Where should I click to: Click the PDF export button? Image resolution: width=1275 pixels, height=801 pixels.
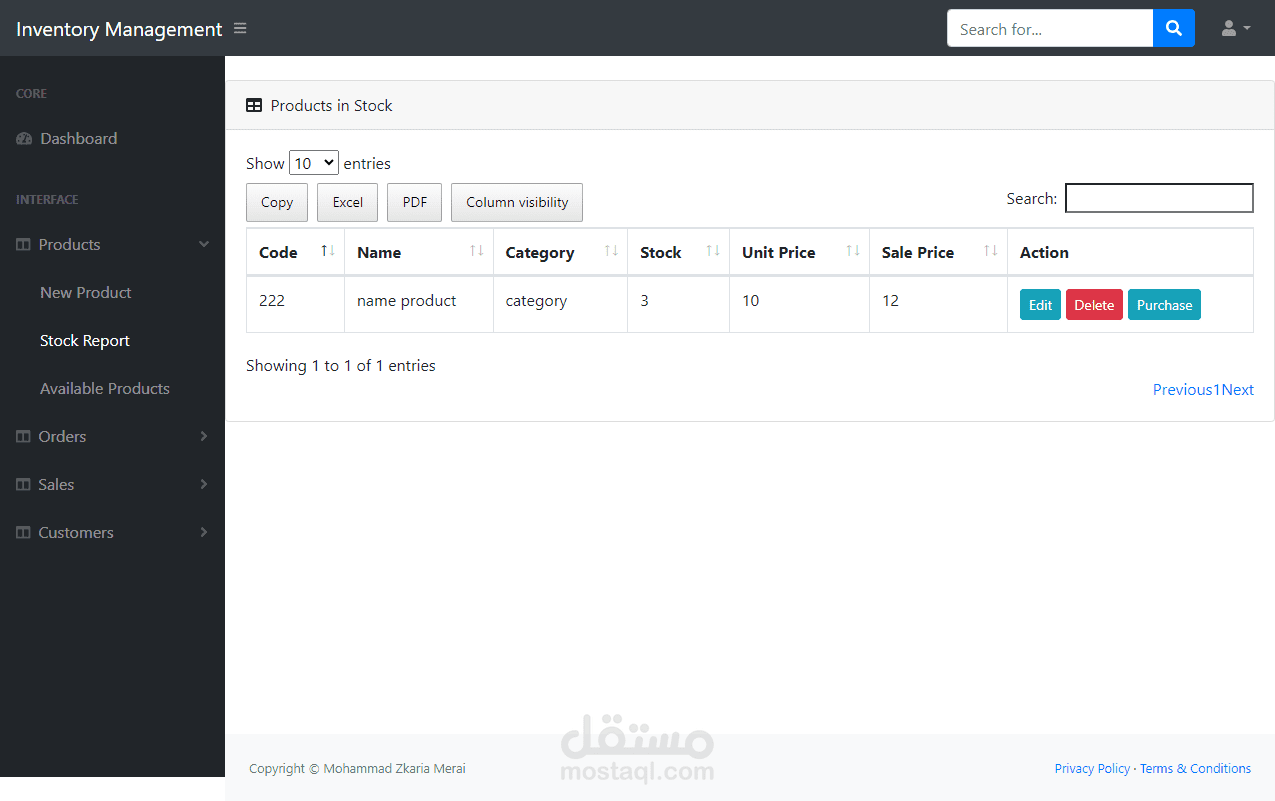pyautogui.click(x=415, y=202)
